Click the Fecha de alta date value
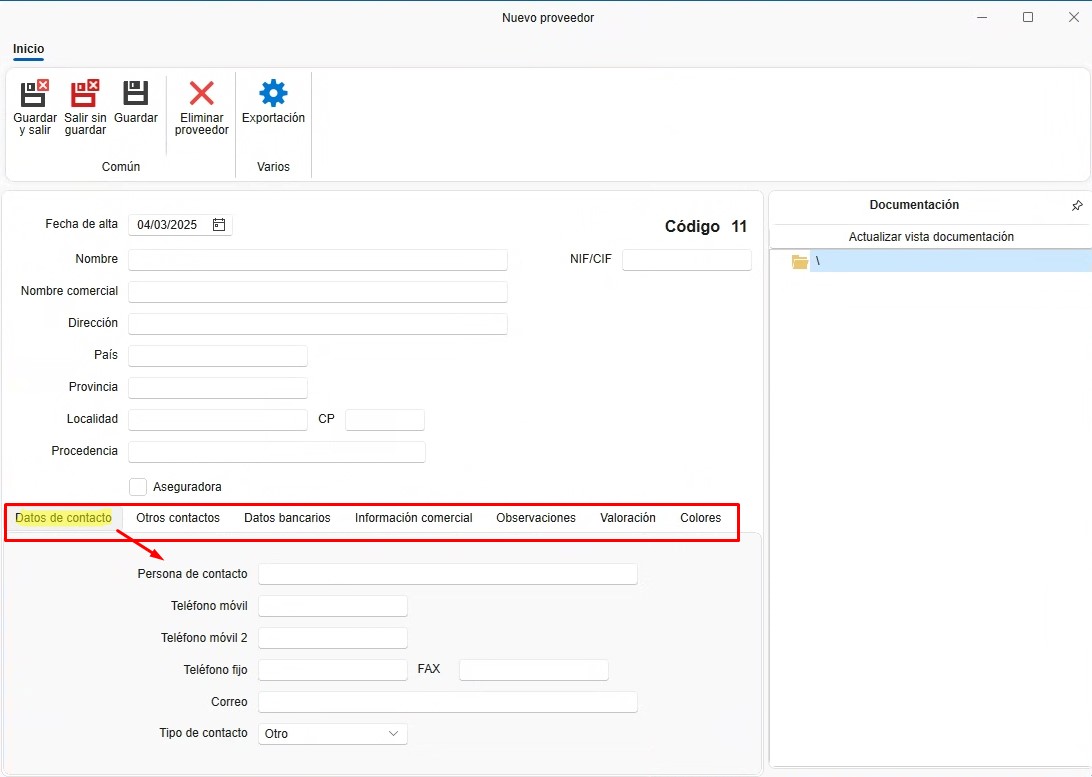 pyautogui.click(x=167, y=224)
